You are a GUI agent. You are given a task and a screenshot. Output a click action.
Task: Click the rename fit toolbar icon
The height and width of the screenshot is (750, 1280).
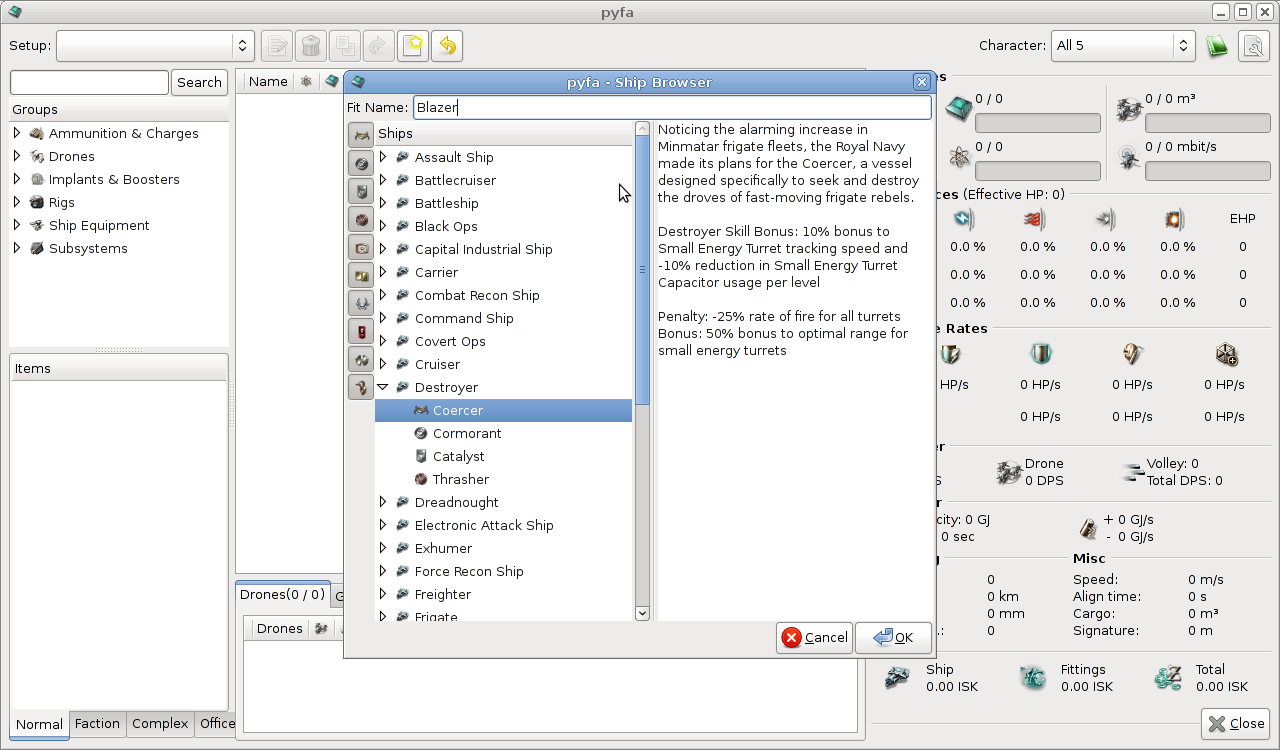click(277, 46)
